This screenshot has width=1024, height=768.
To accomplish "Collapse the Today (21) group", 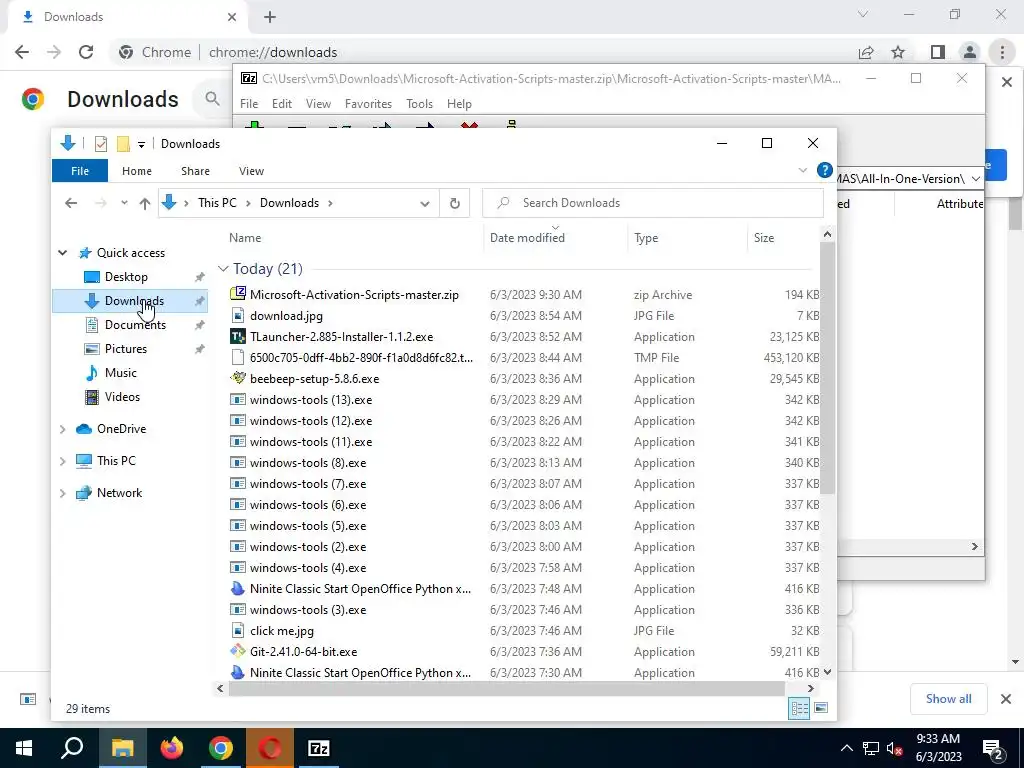I will click(223, 268).
